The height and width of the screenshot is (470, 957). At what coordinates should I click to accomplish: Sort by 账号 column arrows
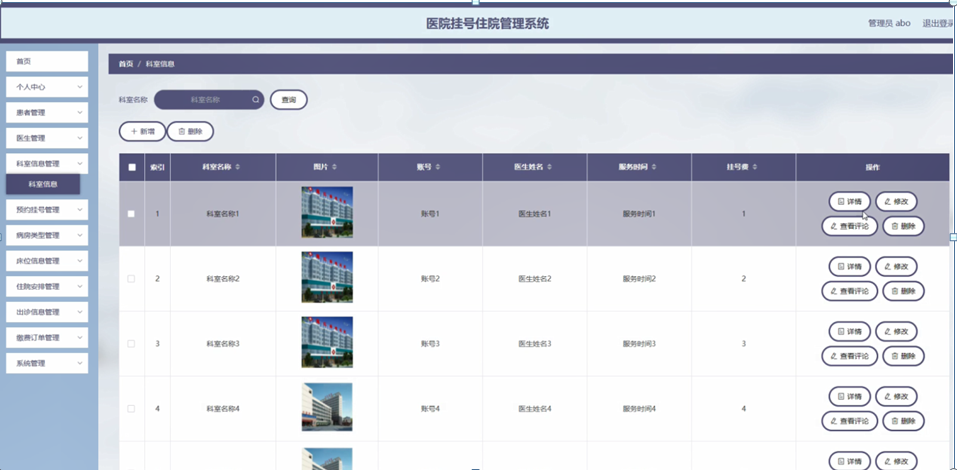coord(438,167)
